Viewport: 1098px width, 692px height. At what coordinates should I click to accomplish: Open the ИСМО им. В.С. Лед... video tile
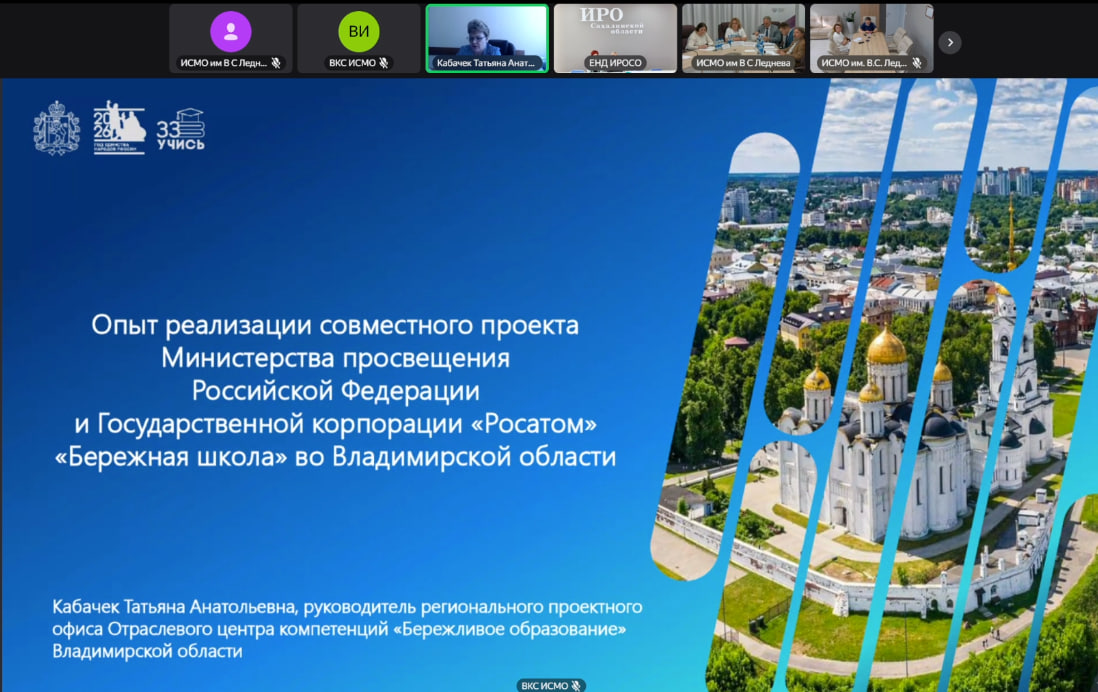click(871, 39)
